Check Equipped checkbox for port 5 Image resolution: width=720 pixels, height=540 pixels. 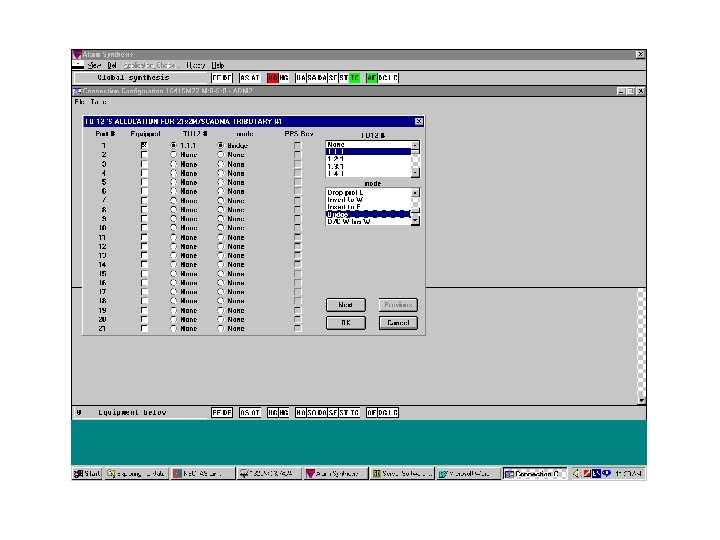coord(144,182)
